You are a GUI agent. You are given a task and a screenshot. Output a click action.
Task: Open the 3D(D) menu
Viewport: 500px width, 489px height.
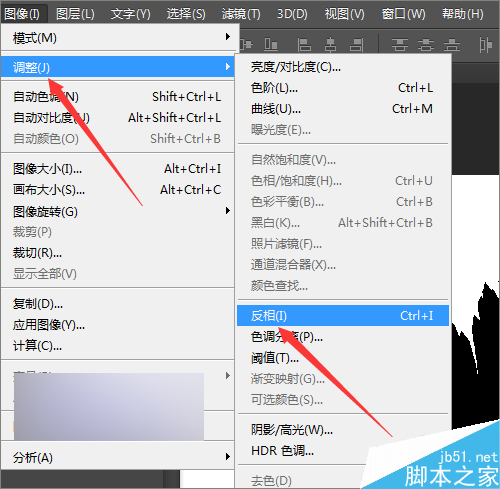coord(292,14)
